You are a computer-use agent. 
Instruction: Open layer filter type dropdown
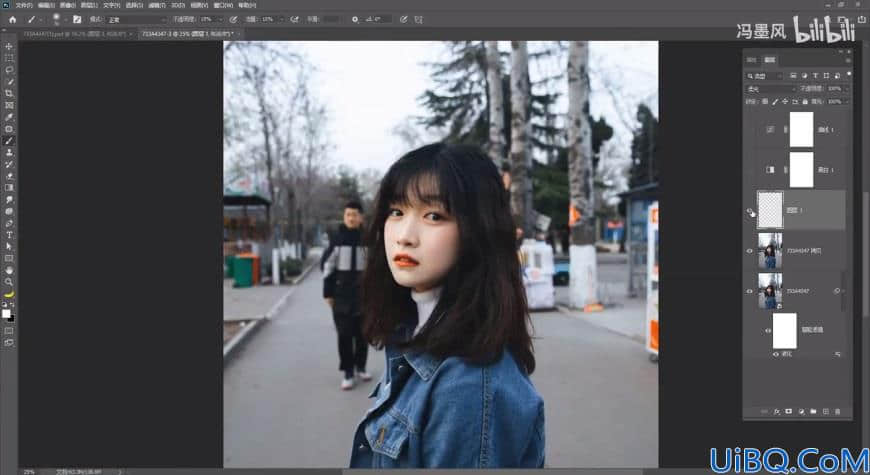click(764, 75)
